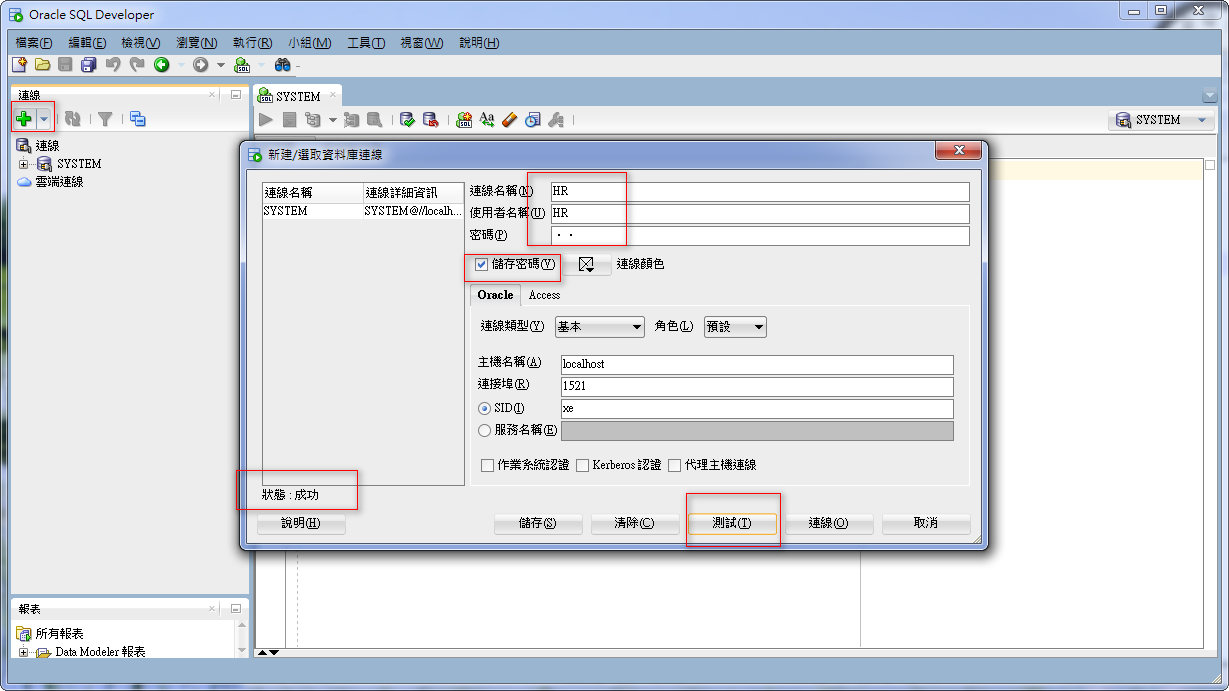Open the Back button history dropdown arrow
The height and width of the screenshot is (691, 1229).
[x=180, y=65]
